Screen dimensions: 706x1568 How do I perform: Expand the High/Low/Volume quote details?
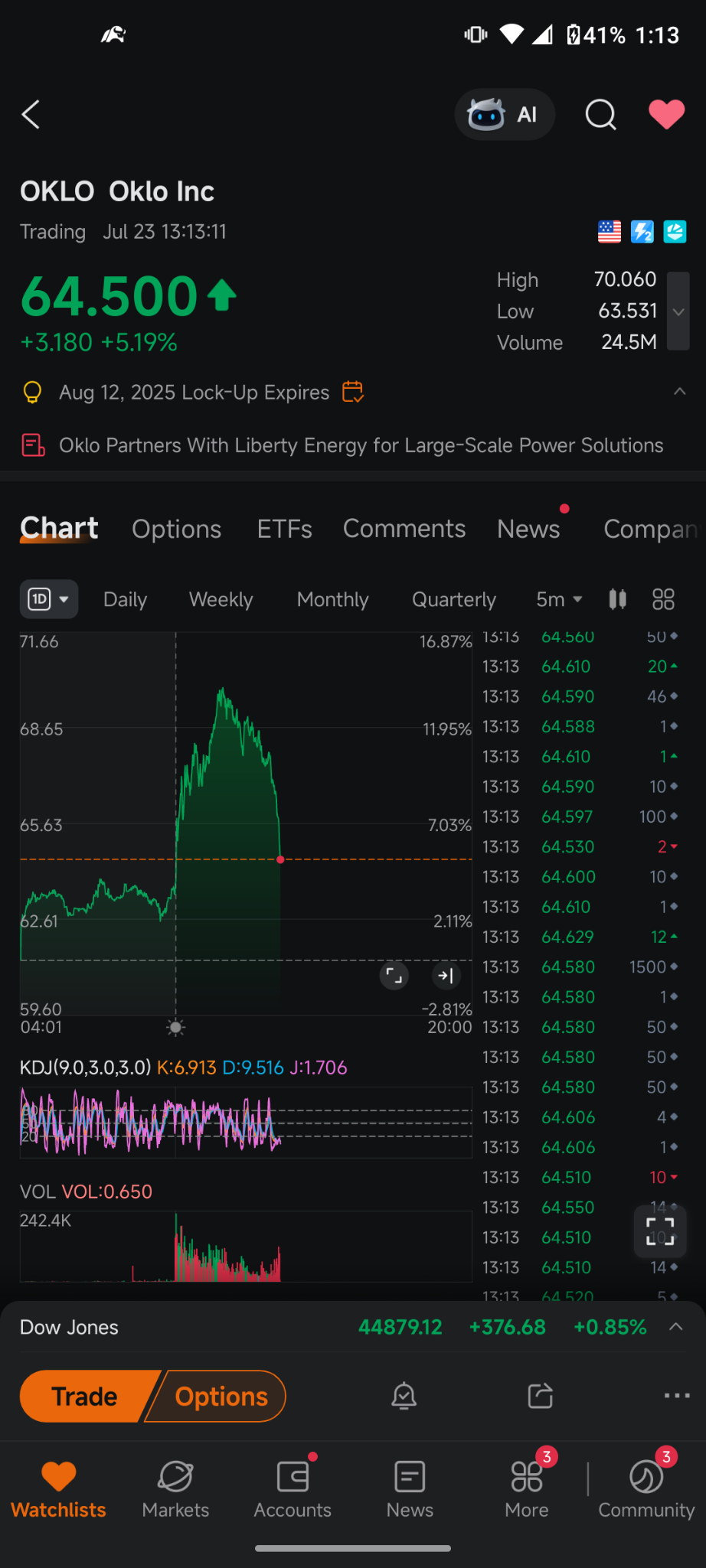(678, 311)
